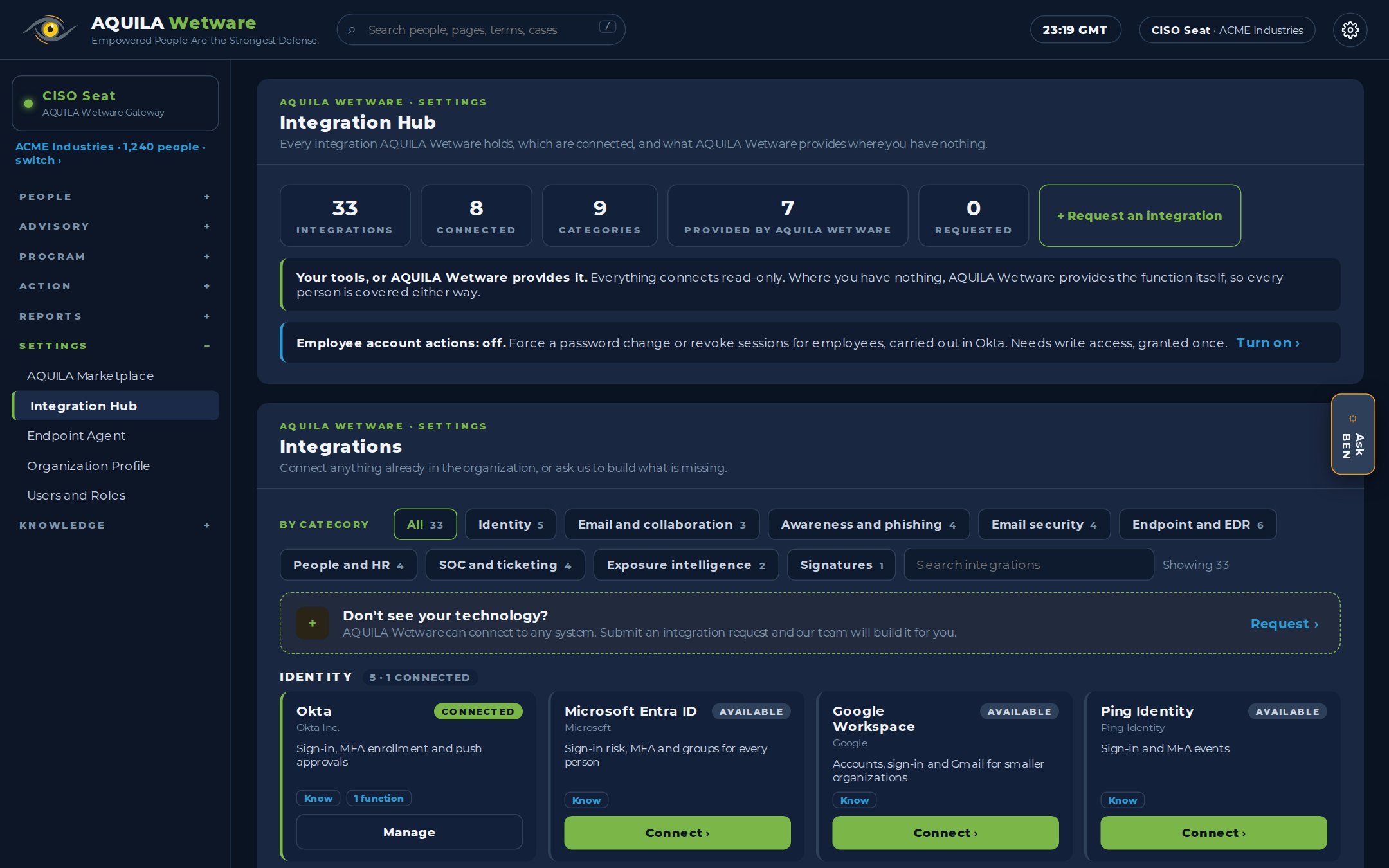
Task: Click the 9 Categories stat card
Action: (599, 215)
